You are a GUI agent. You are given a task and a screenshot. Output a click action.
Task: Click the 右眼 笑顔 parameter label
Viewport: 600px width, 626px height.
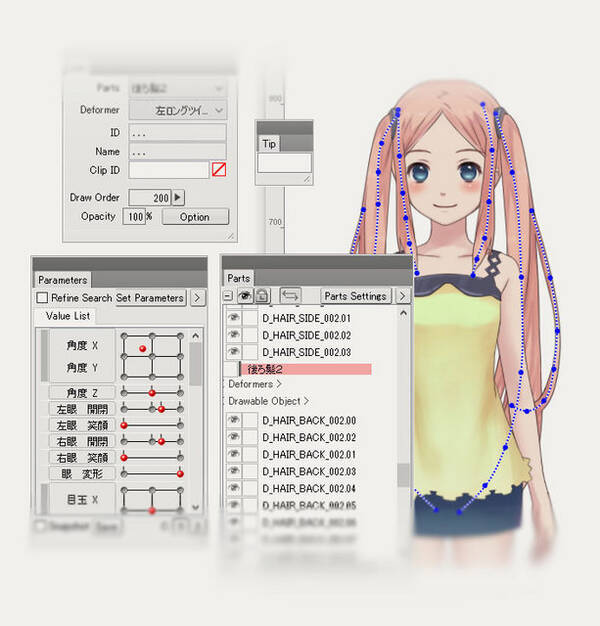tap(82, 458)
